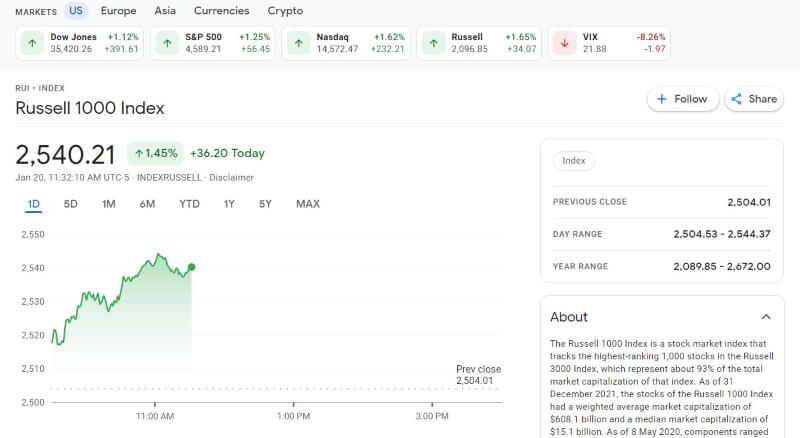Click the DAY RANGE value 2,504.53 - 2,544.37

pos(722,234)
